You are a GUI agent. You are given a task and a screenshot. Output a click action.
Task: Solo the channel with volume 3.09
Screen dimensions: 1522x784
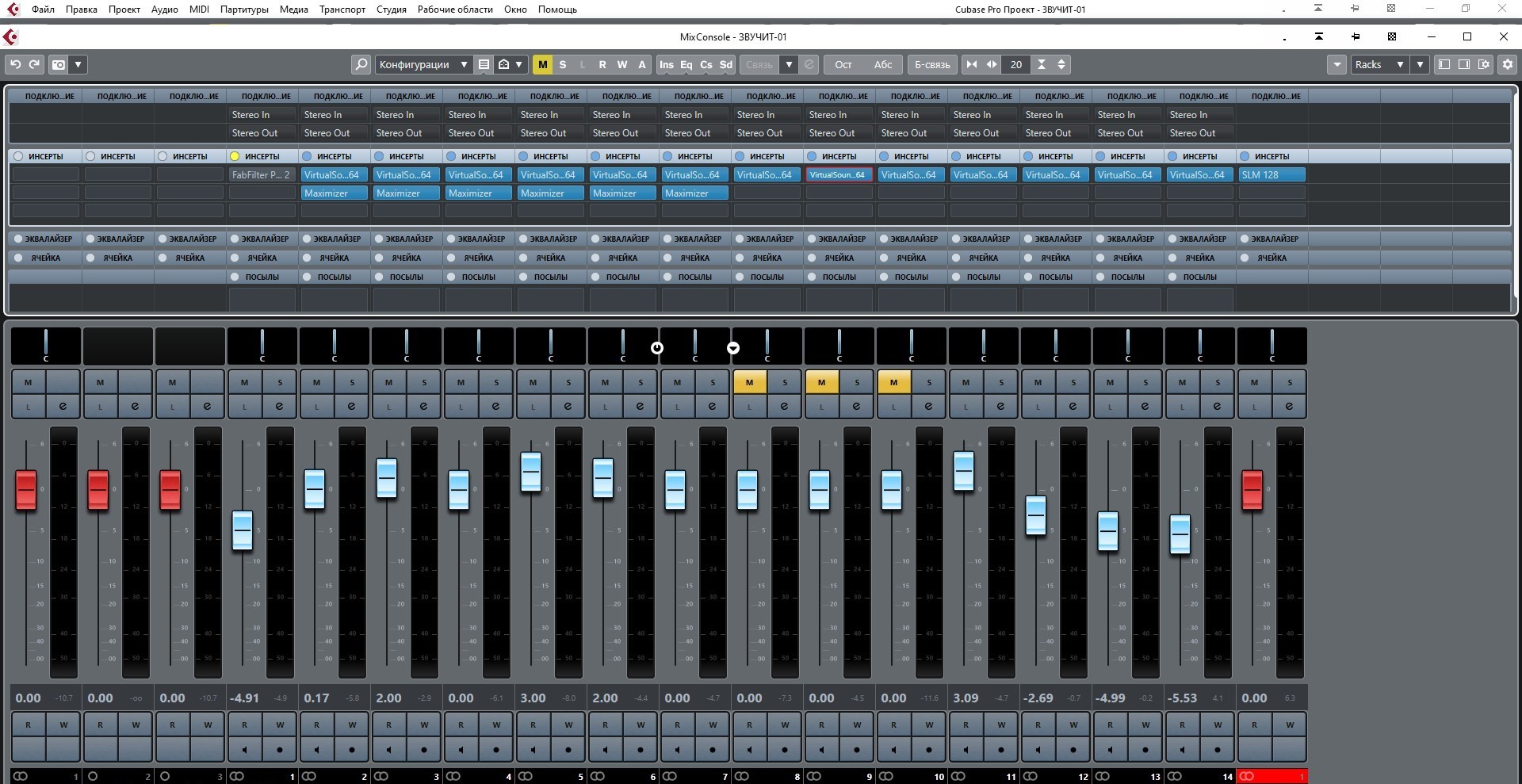click(1001, 382)
